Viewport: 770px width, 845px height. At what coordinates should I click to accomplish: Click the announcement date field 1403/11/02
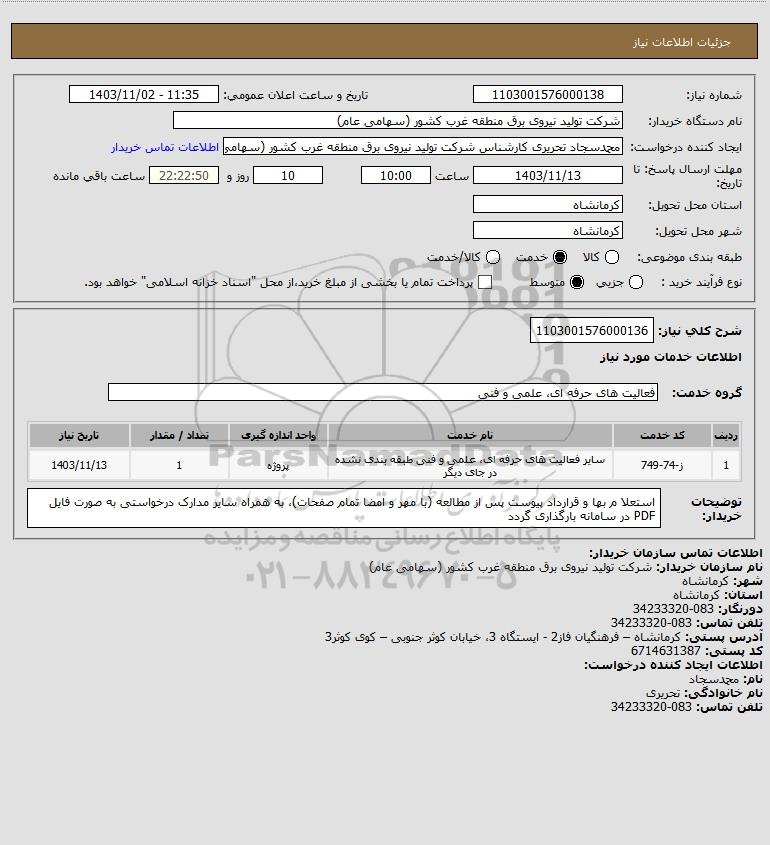144,94
